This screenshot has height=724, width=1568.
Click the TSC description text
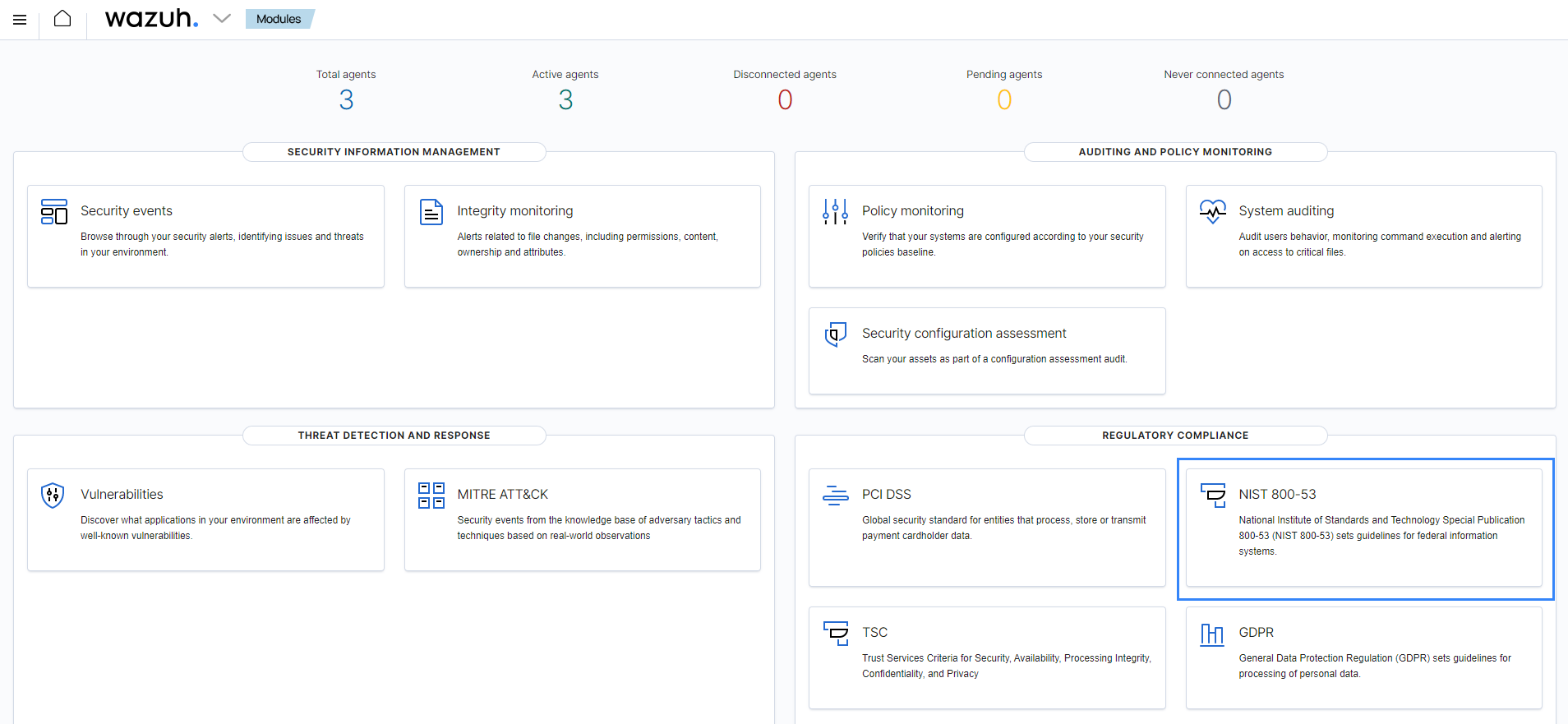coord(1007,666)
